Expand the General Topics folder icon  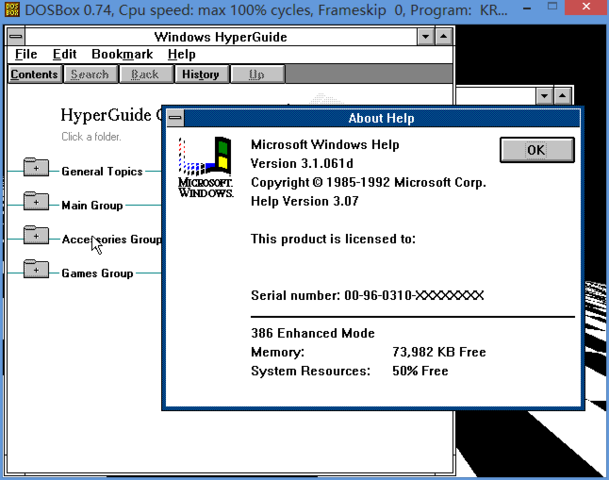click(36, 167)
